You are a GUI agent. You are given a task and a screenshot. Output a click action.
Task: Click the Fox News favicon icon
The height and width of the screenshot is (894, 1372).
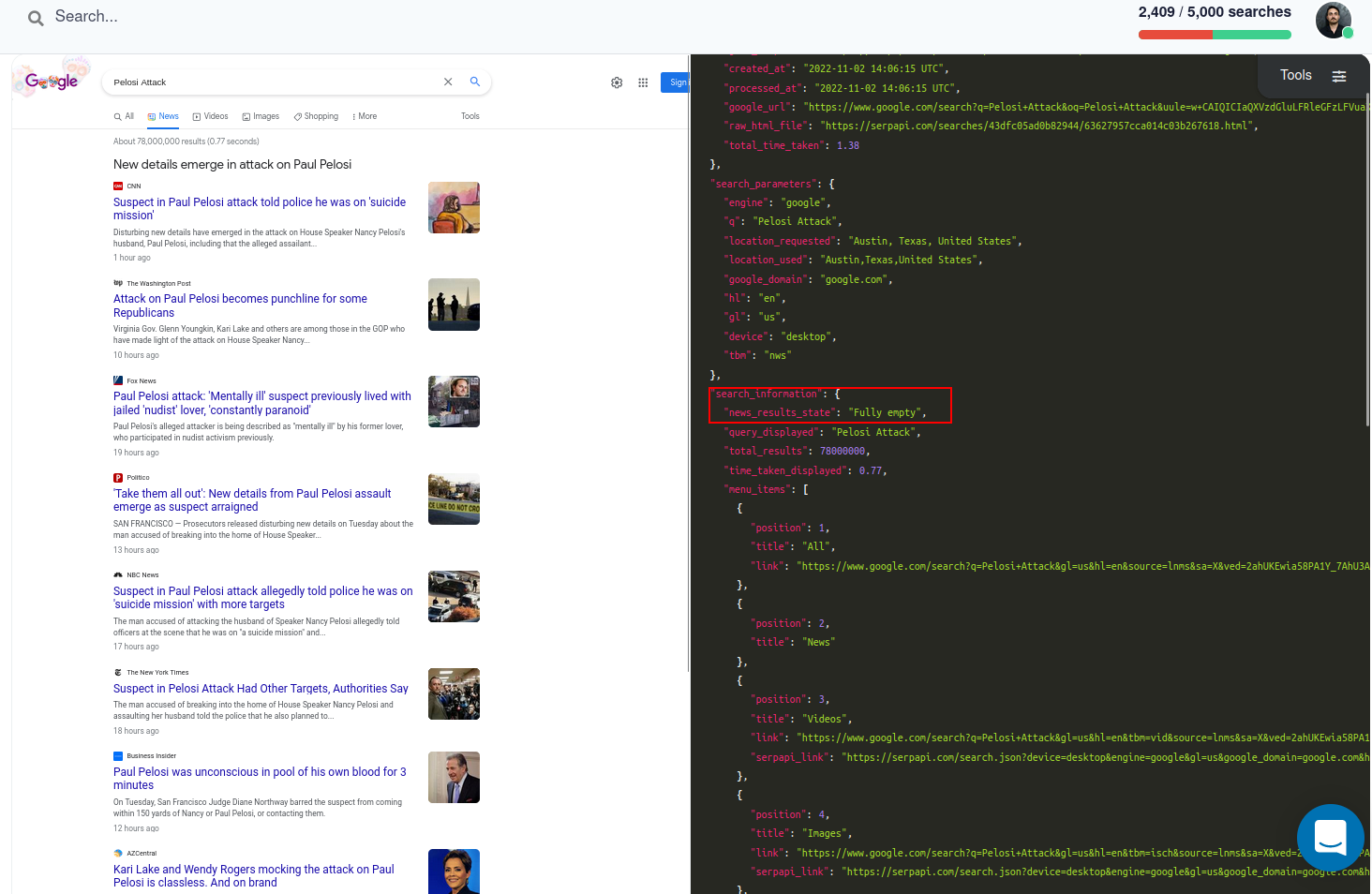coord(117,380)
